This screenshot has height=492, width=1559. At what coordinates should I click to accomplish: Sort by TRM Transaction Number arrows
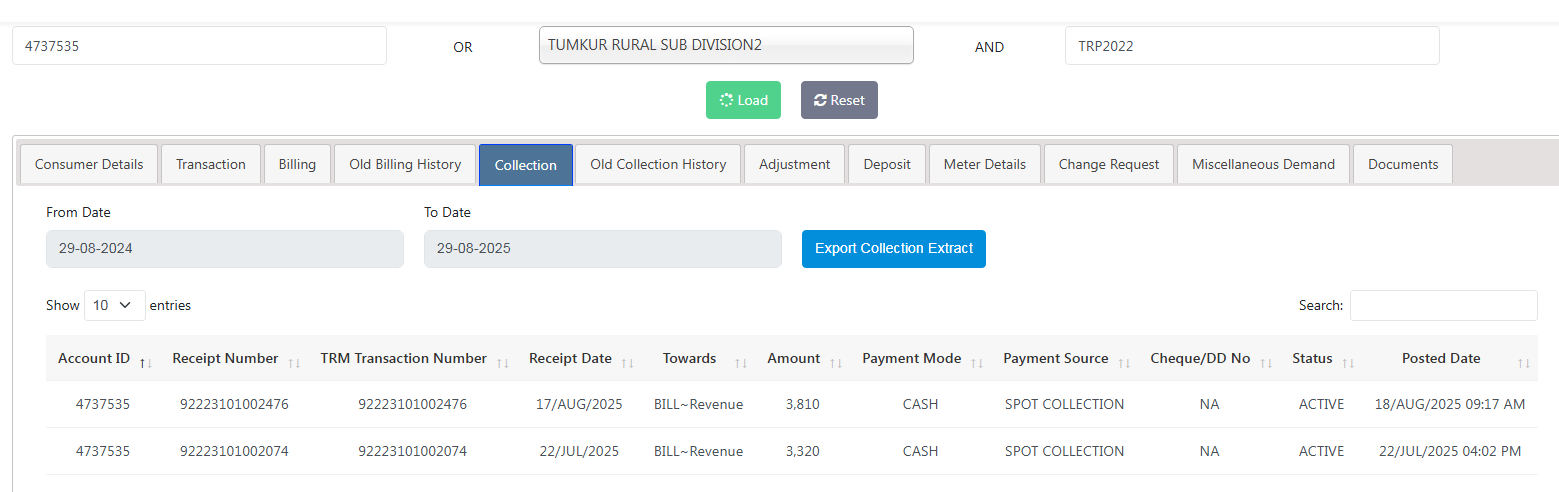click(x=502, y=362)
